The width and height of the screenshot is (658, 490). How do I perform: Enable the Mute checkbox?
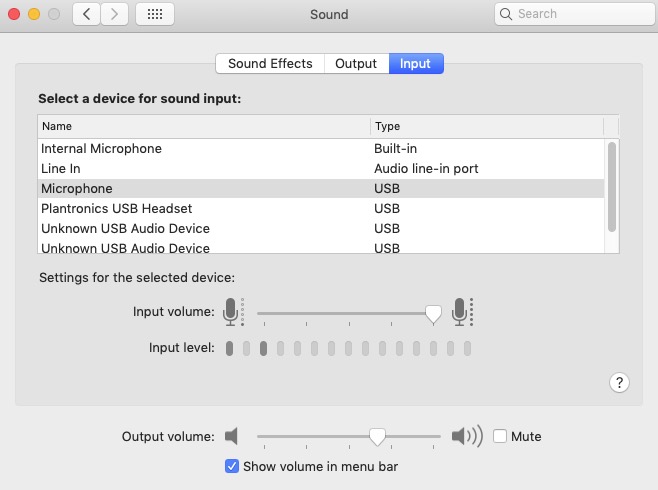click(x=500, y=436)
